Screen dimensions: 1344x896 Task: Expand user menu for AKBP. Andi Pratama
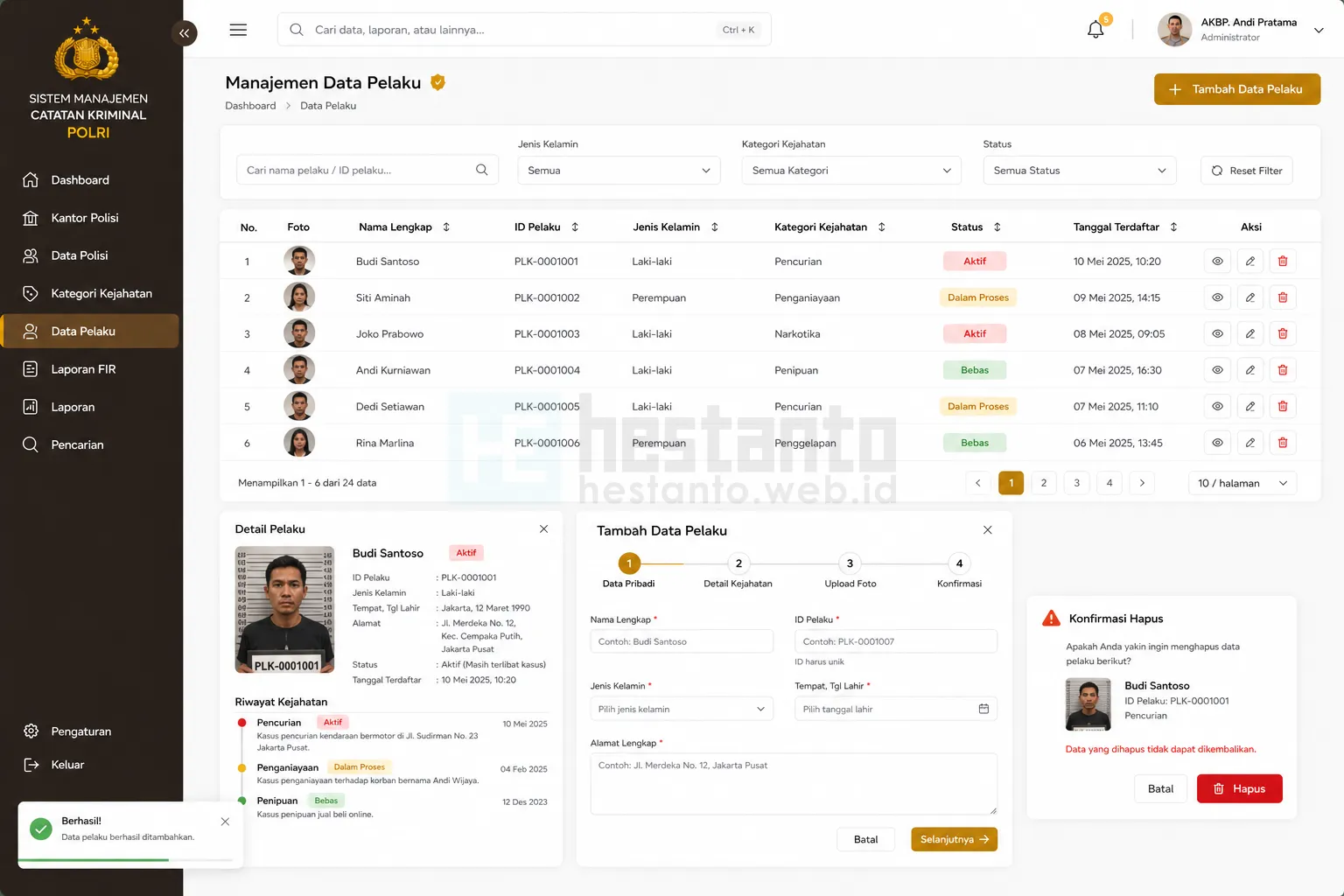tap(1319, 30)
